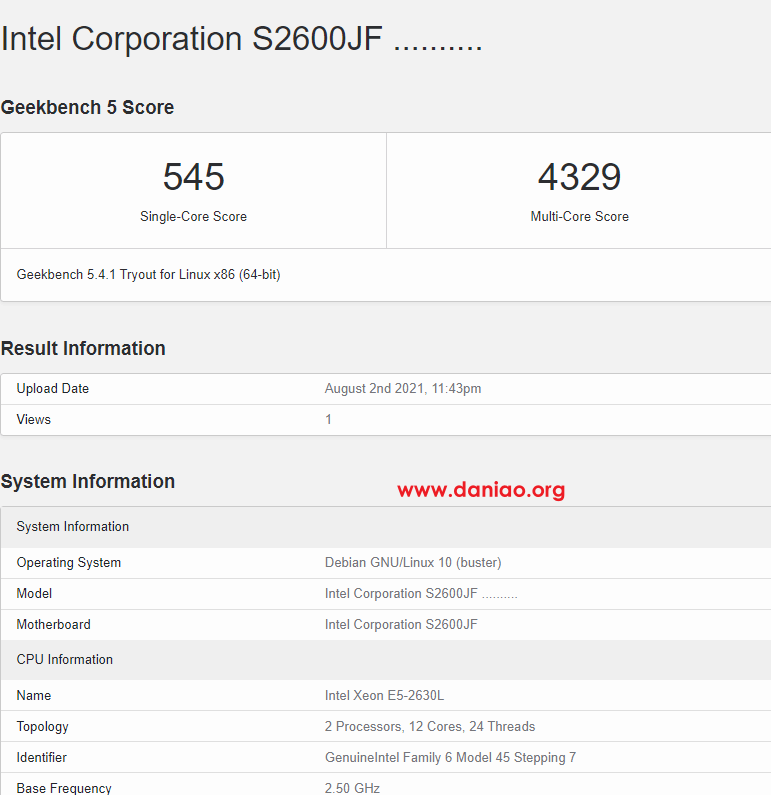Select the date August 2nd 2021, 11:43pm

click(403, 389)
